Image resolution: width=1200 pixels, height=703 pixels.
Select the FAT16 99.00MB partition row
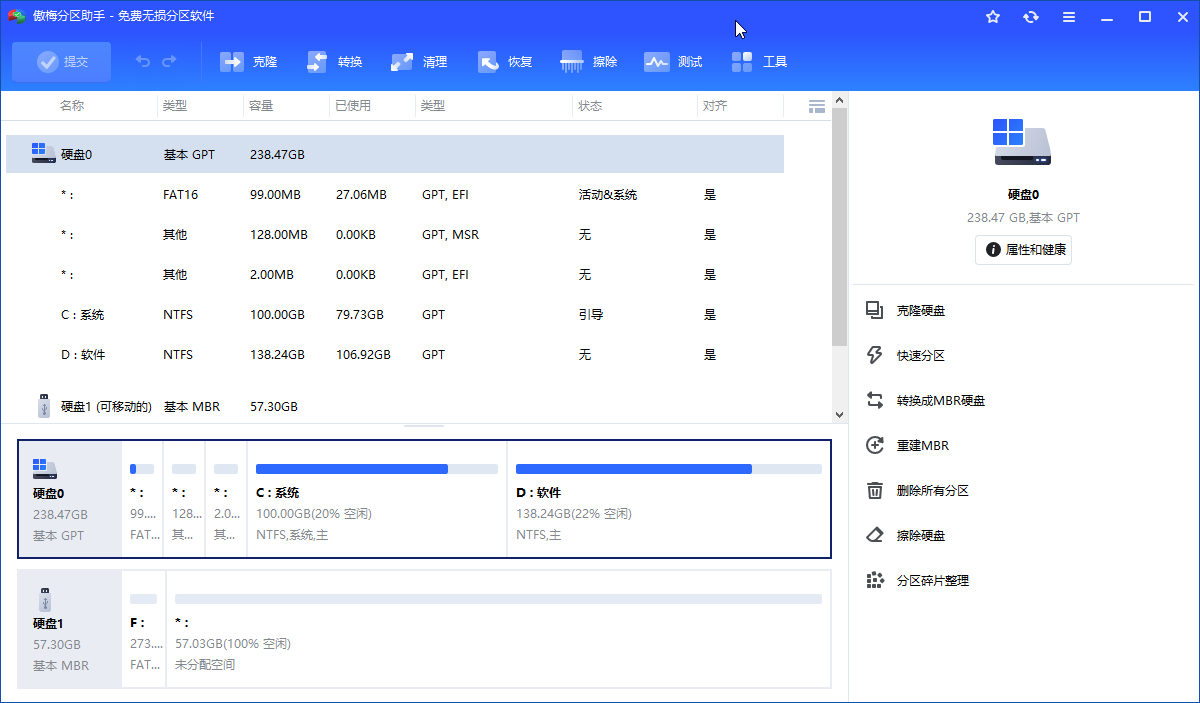tap(395, 195)
